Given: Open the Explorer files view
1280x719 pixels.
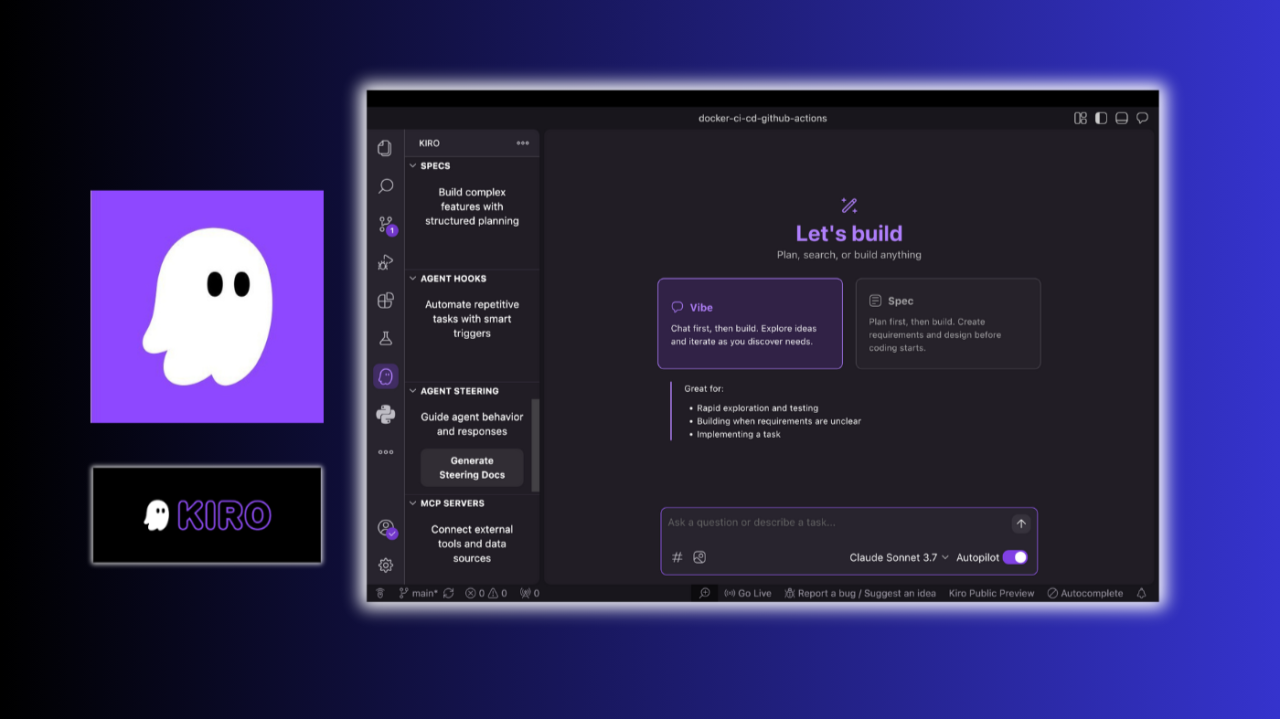Looking at the screenshot, I should tap(385, 148).
